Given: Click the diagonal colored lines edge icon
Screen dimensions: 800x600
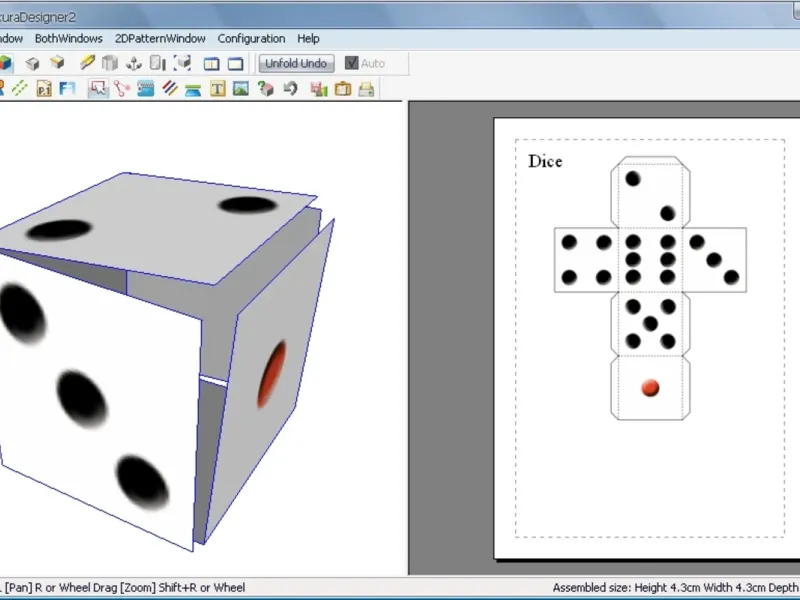Looking at the screenshot, I should point(169,89).
